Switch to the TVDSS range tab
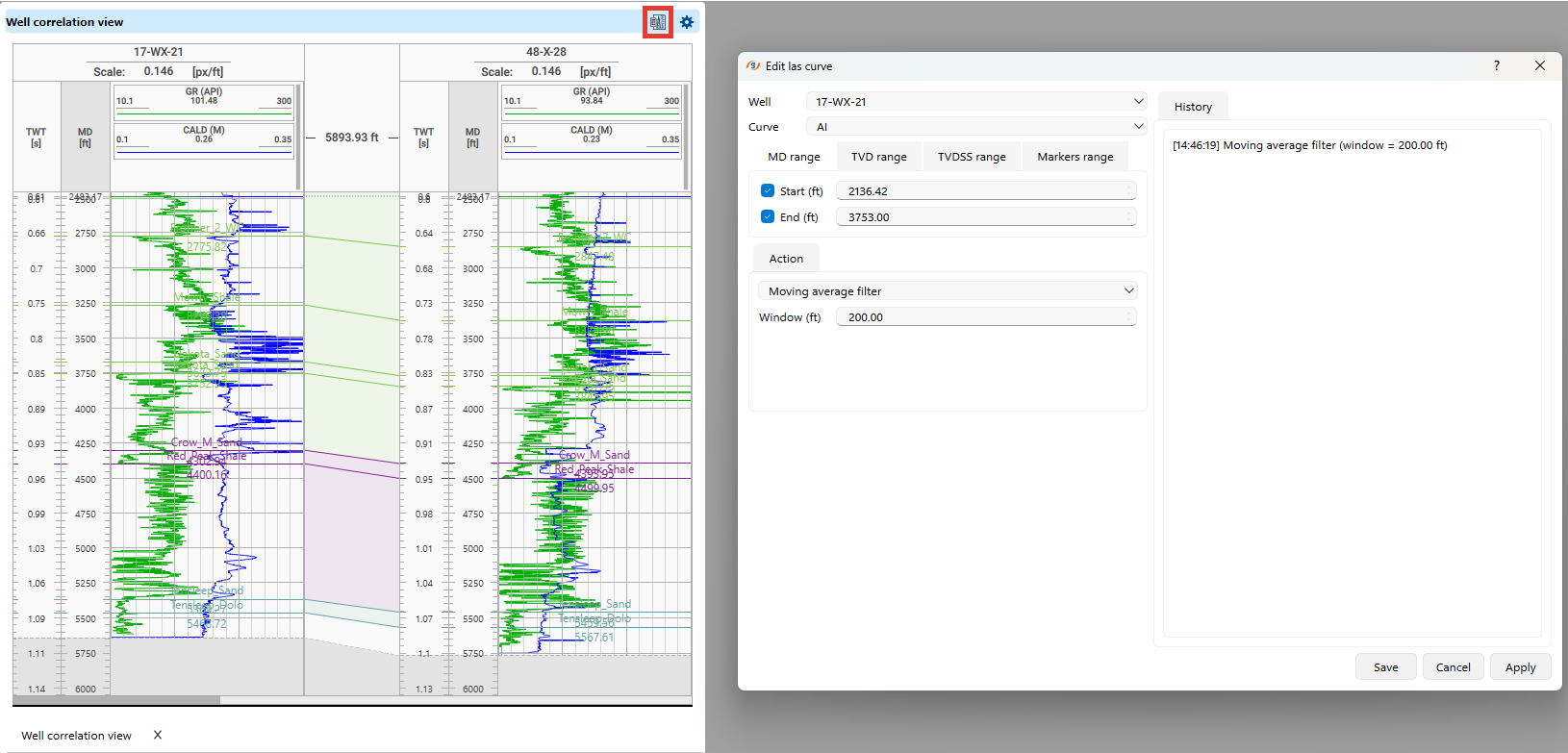 pos(972,157)
